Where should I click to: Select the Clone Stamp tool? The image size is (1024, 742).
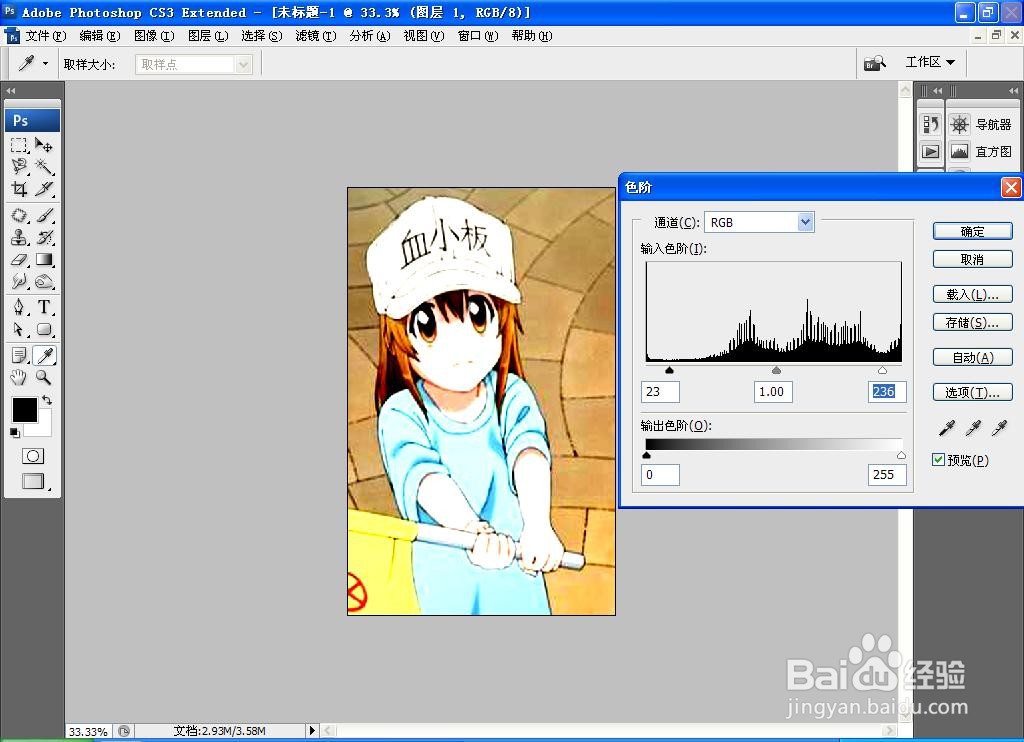coord(20,237)
